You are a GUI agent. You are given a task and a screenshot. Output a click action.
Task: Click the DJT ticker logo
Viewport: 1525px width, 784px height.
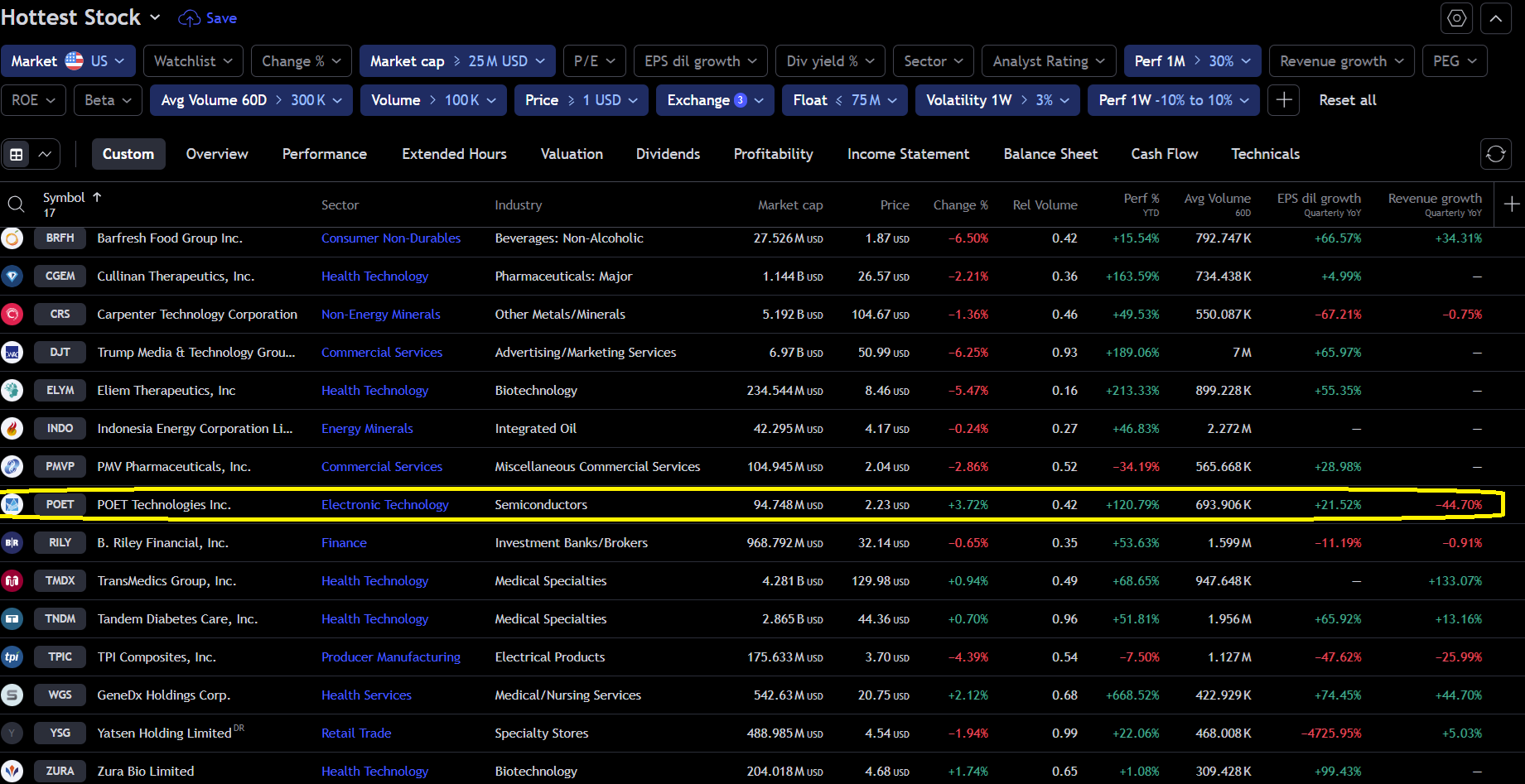point(12,353)
